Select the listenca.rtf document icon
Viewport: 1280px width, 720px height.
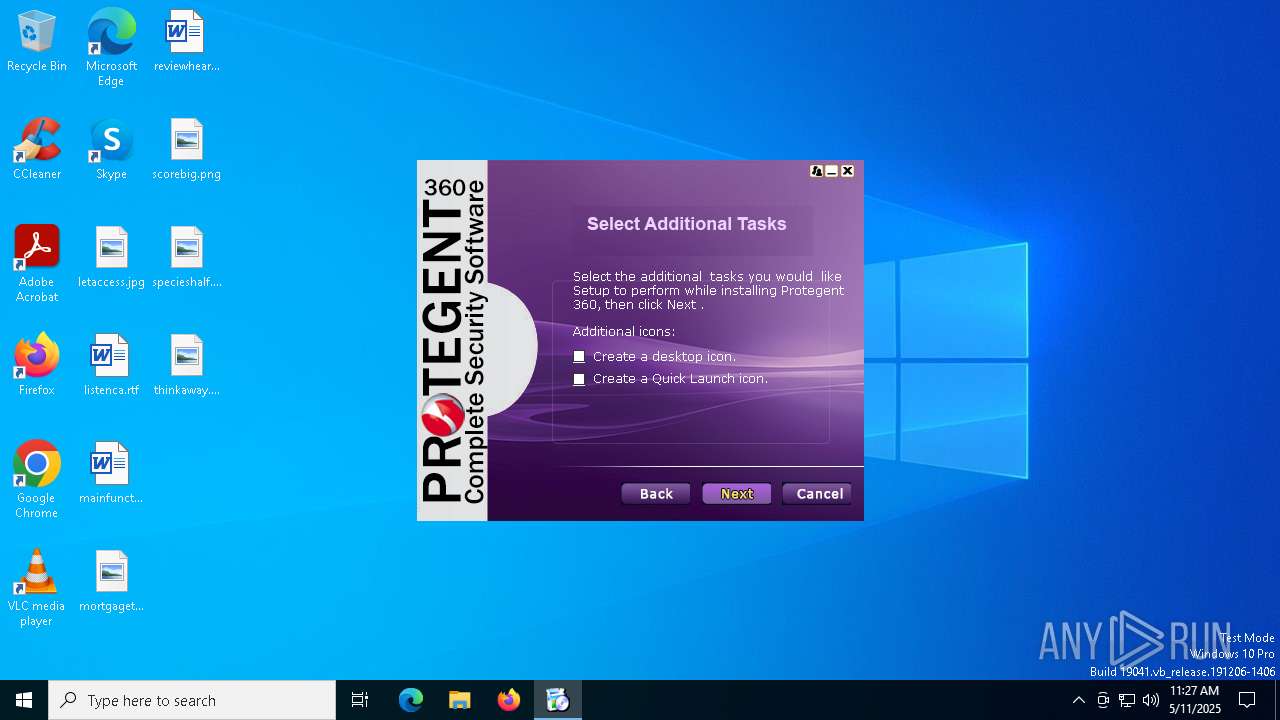pyautogui.click(x=111, y=366)
